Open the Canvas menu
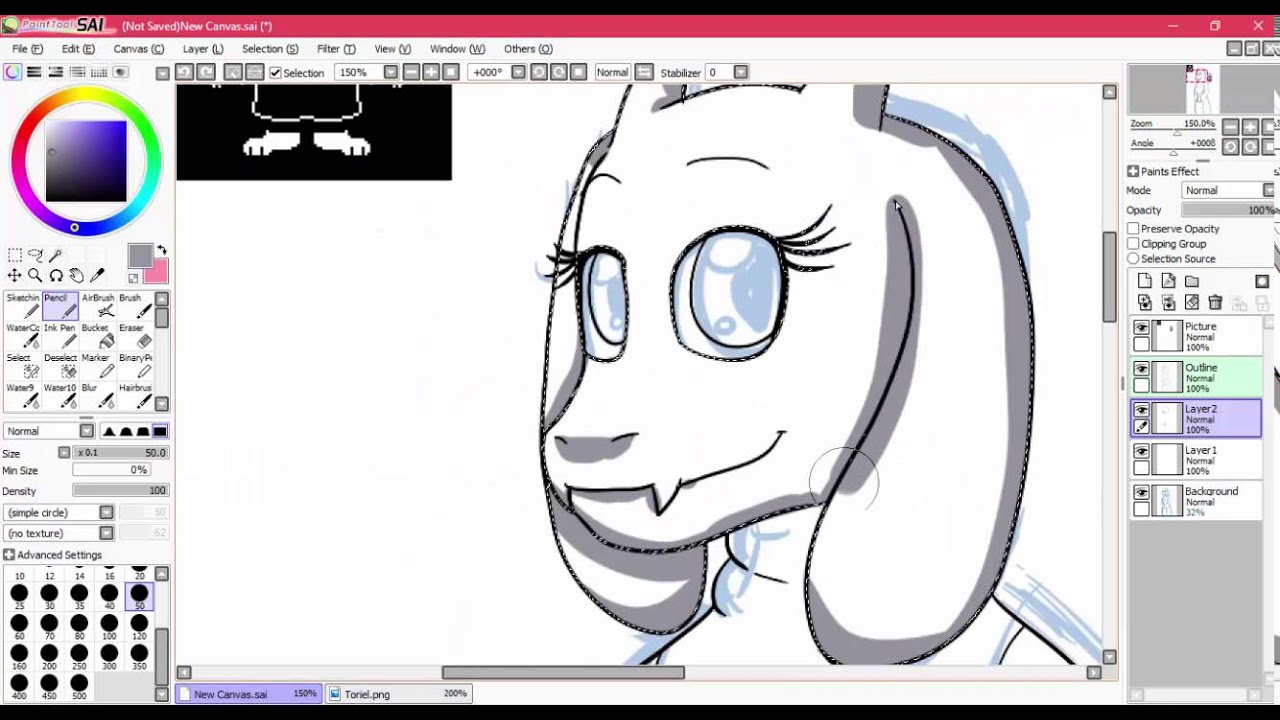 (x=138, y=49)
